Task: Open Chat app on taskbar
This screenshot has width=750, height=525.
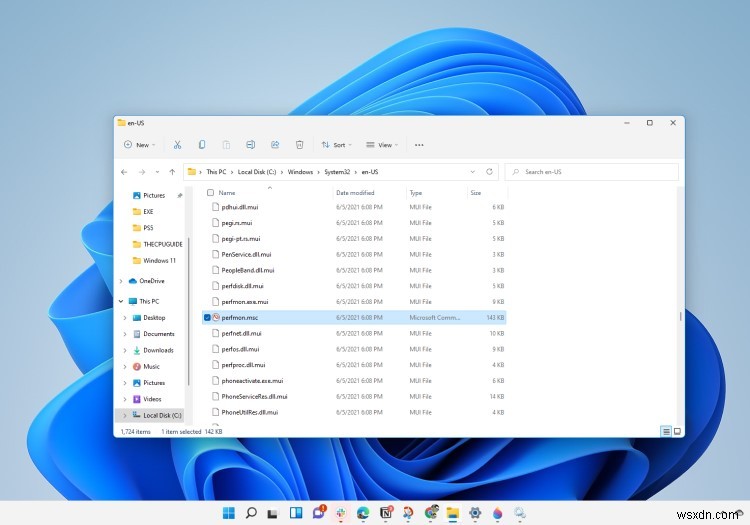Action: click(x=319, y=513)
